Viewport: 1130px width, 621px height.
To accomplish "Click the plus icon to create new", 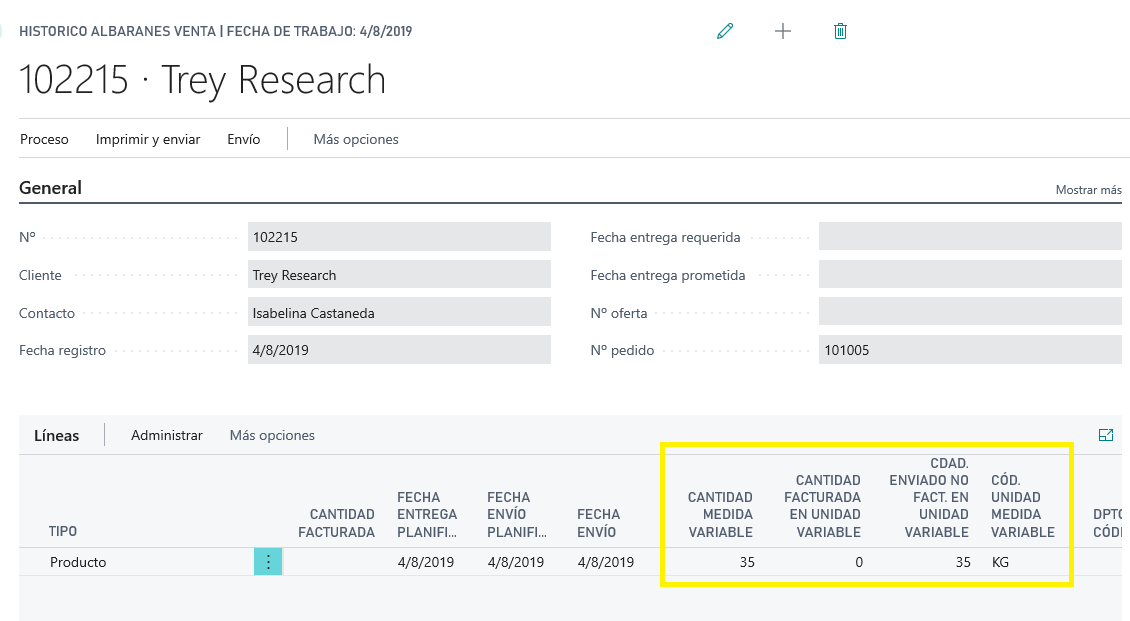I will click(x=783, y=31).
